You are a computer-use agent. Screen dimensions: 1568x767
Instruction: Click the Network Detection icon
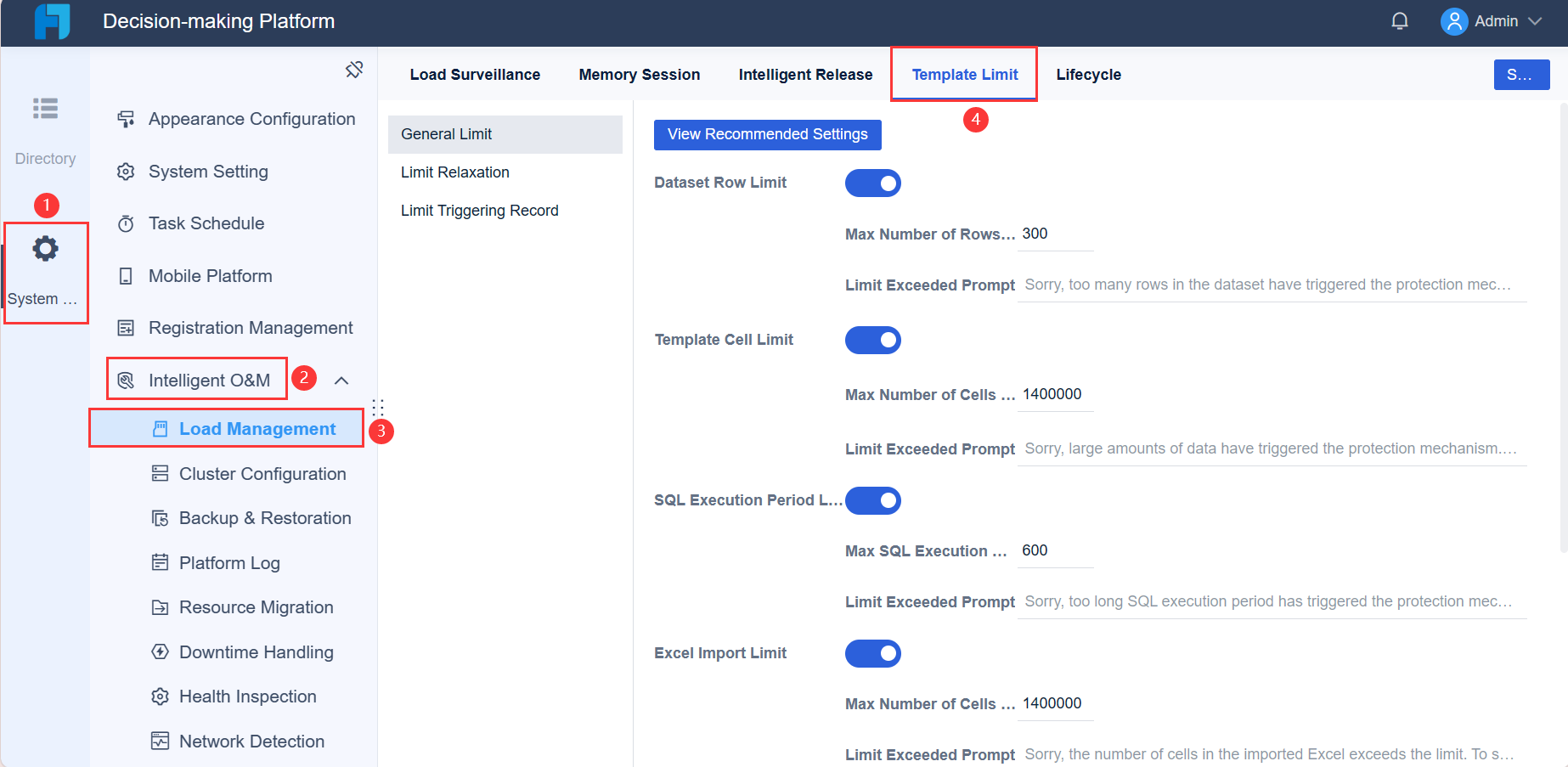[x=160, y=741]
